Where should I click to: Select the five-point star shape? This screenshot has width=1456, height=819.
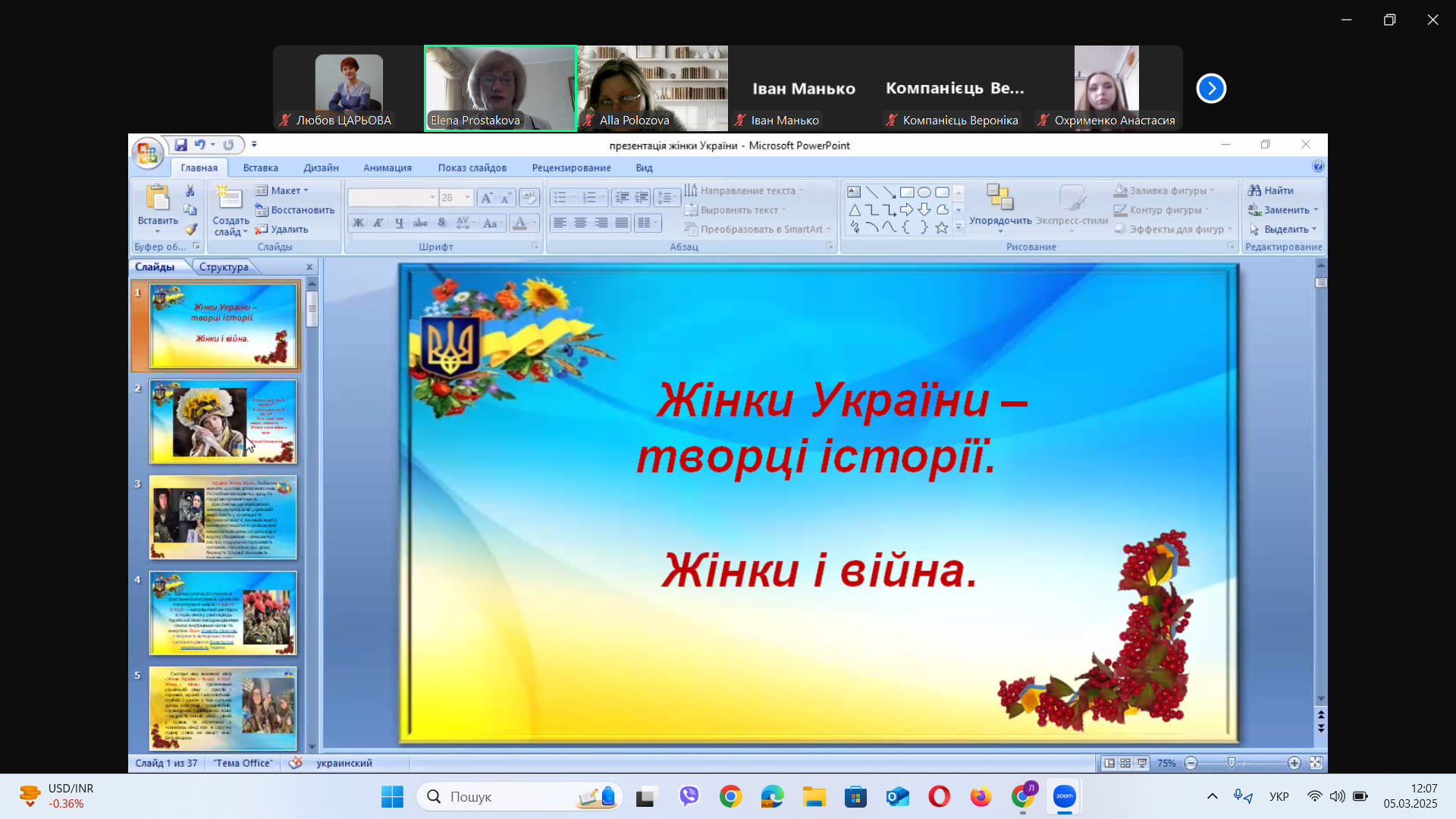click(x=941, y=227)
